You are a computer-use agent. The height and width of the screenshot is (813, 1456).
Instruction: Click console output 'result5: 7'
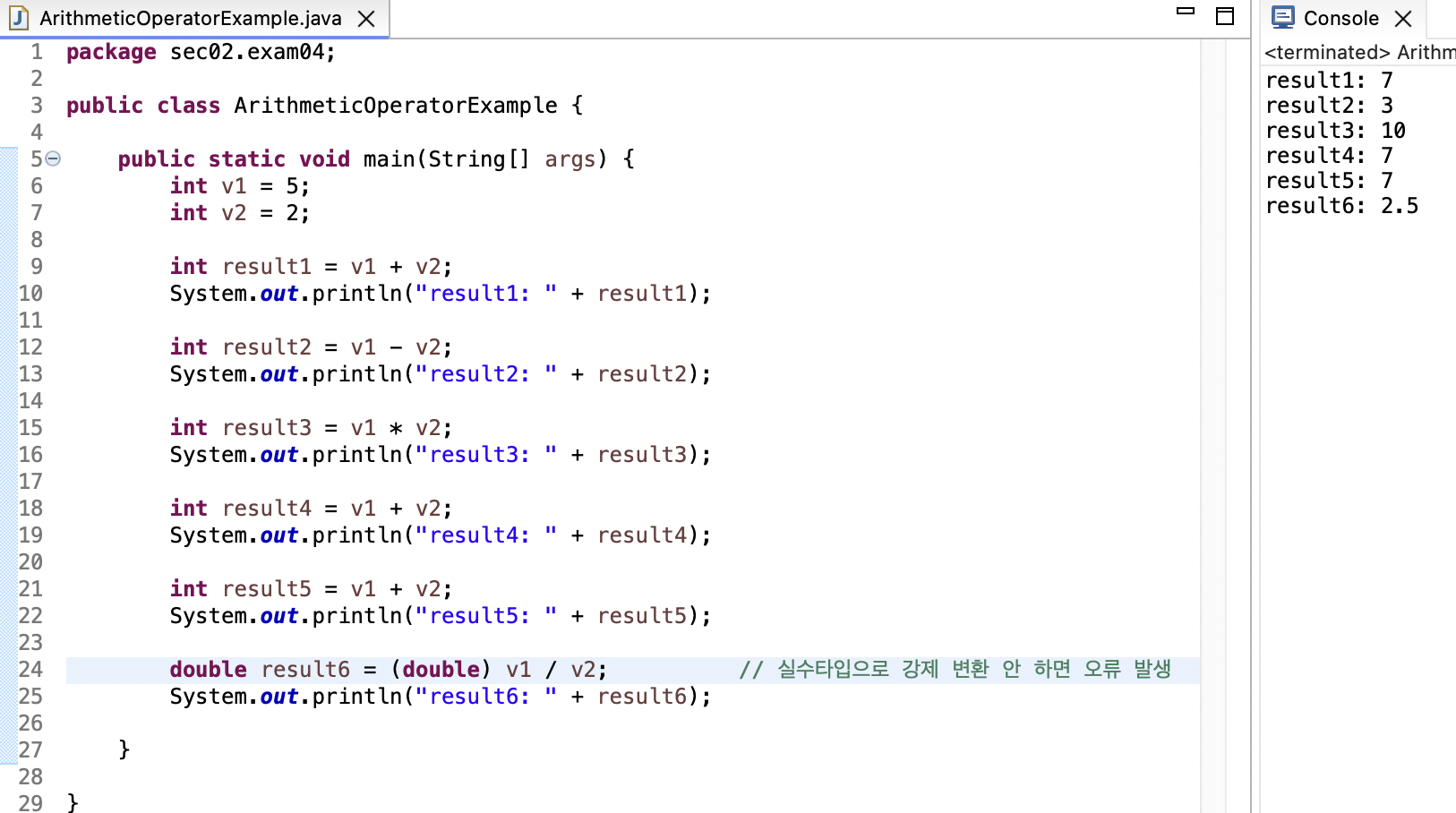(1329, 181)
